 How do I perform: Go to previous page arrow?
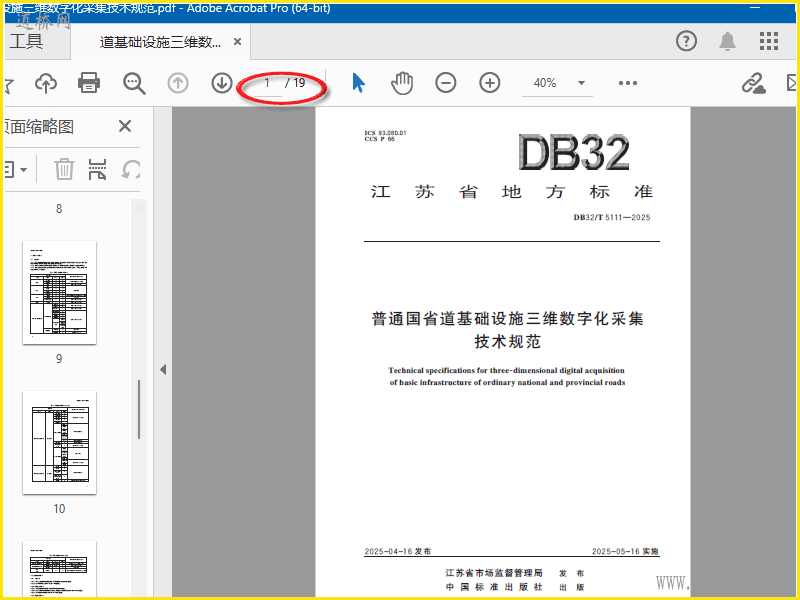pos(178,83)
